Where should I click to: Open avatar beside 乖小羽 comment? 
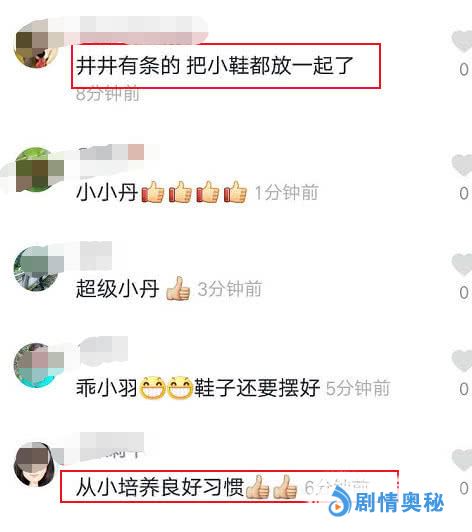pyautogui.click(x=37, y=365)
